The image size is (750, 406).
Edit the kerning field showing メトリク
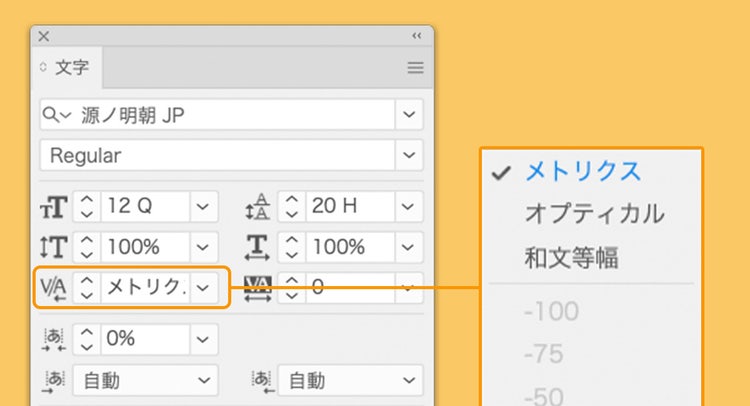click(145, 288)
